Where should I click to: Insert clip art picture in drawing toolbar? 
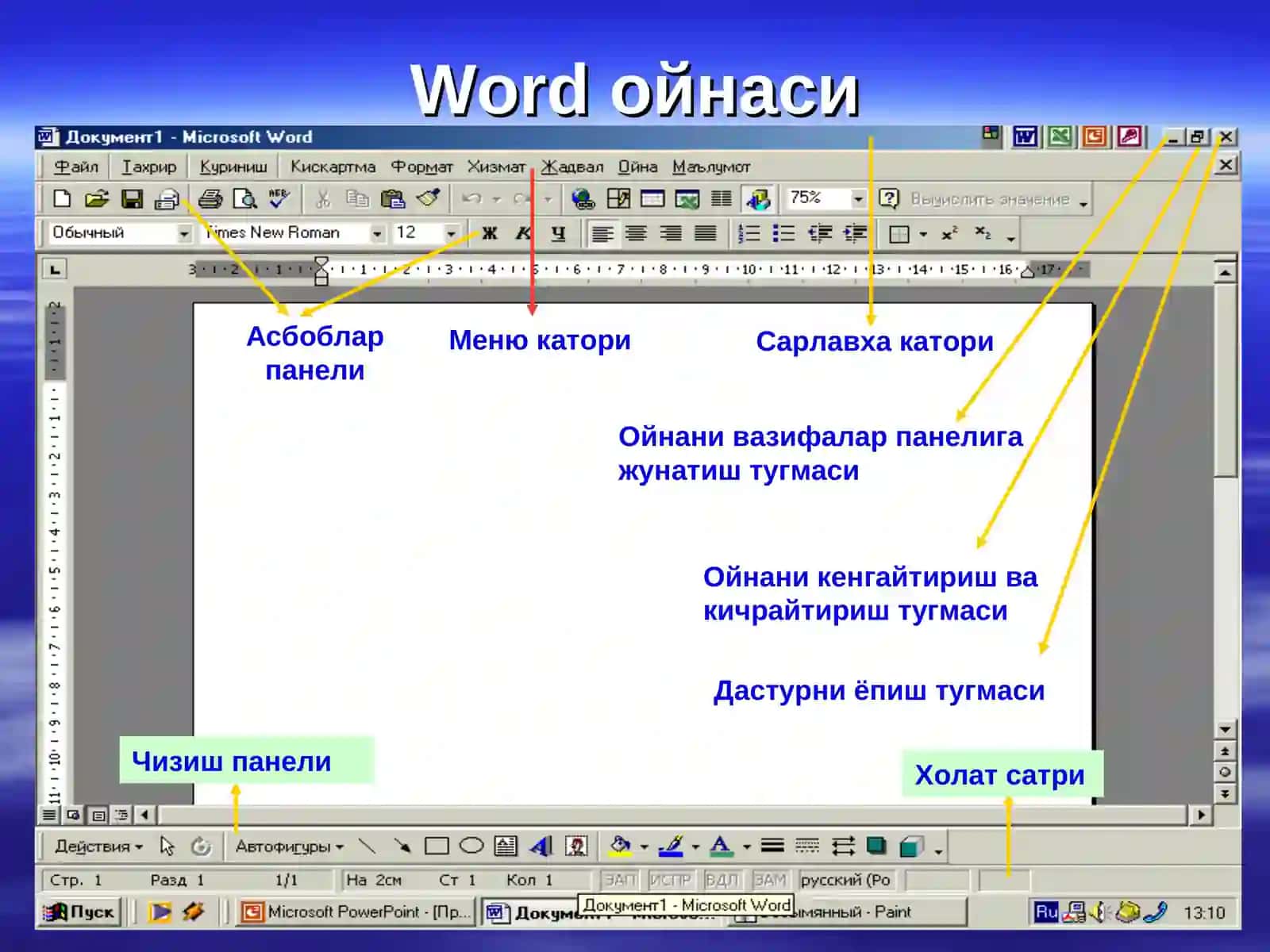tap(575, 846)
